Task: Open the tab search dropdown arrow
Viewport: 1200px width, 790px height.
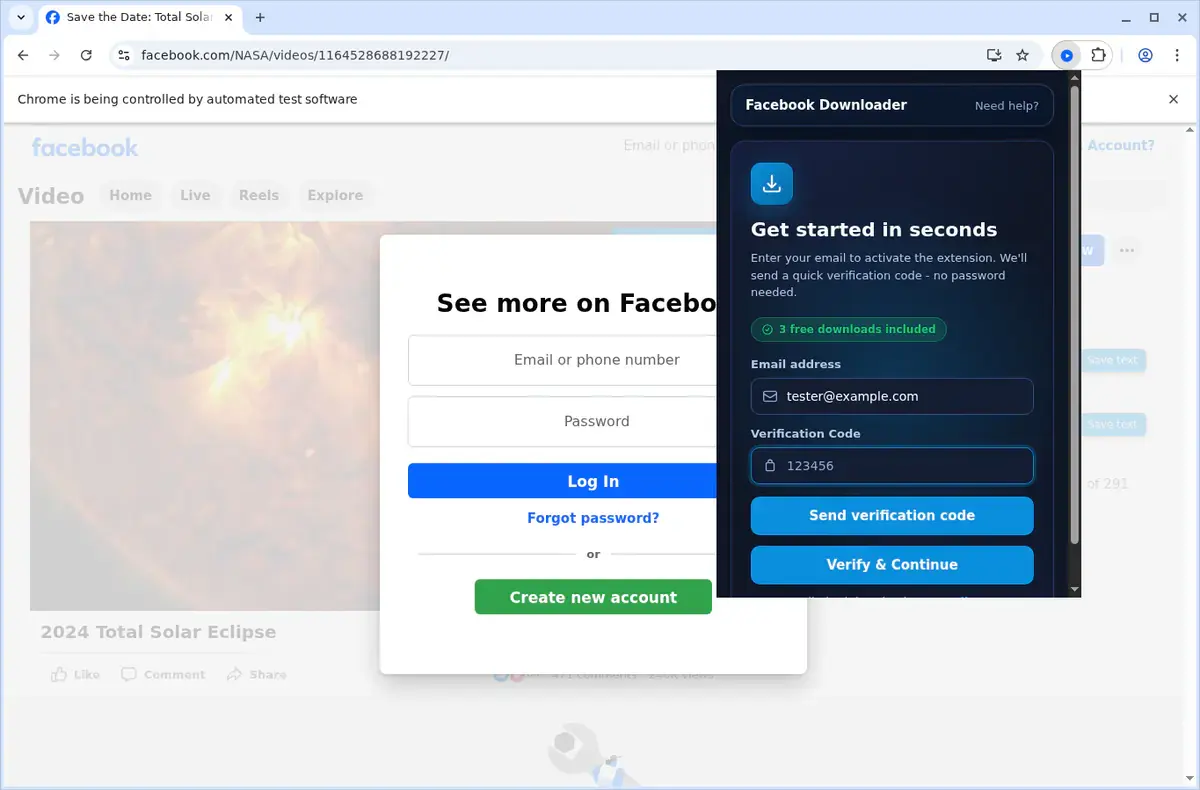Action: pos(21,17)
